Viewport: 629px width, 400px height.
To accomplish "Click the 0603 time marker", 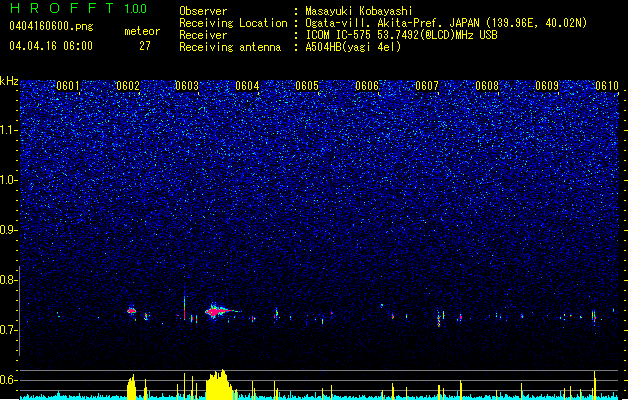I will coord(187,86).
